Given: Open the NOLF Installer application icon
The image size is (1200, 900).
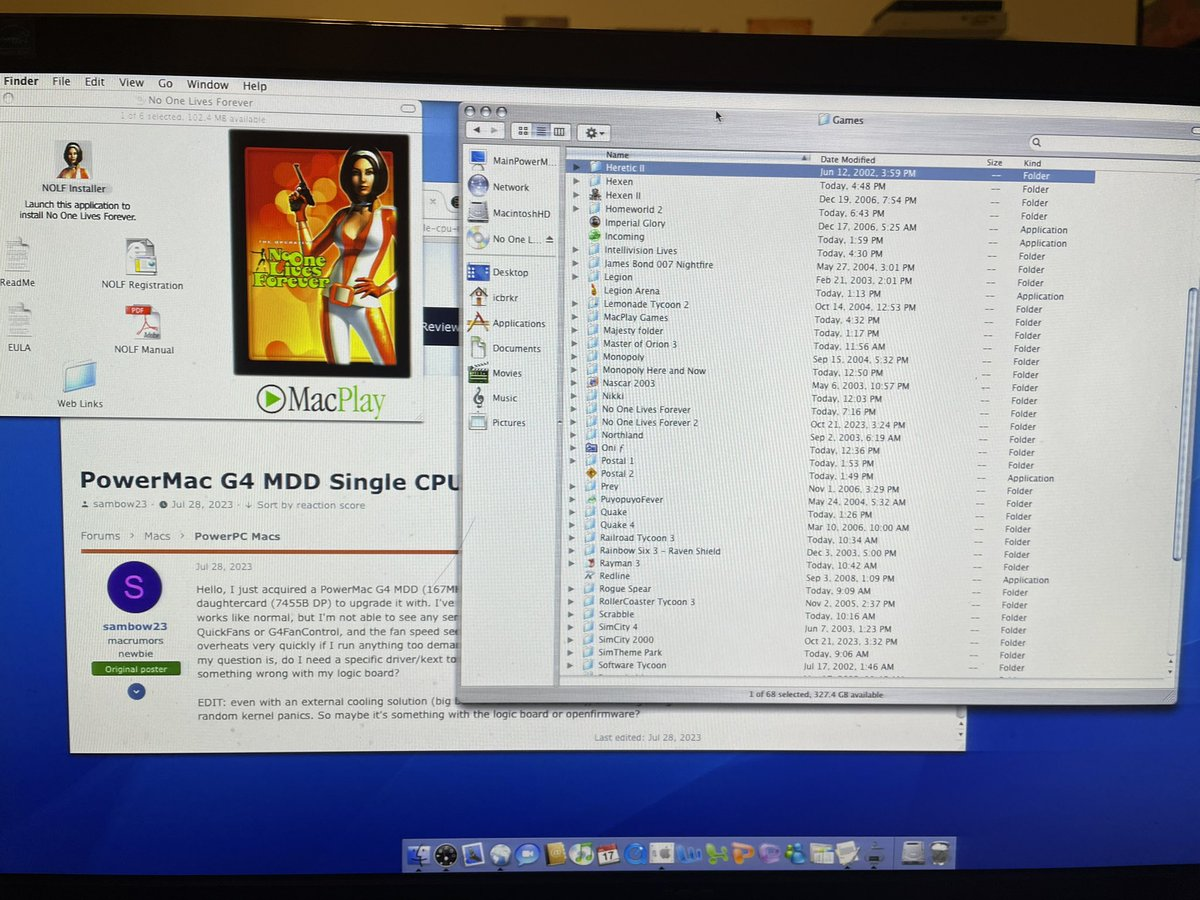Looking at the screenshot, I should (x=73, y=160).
